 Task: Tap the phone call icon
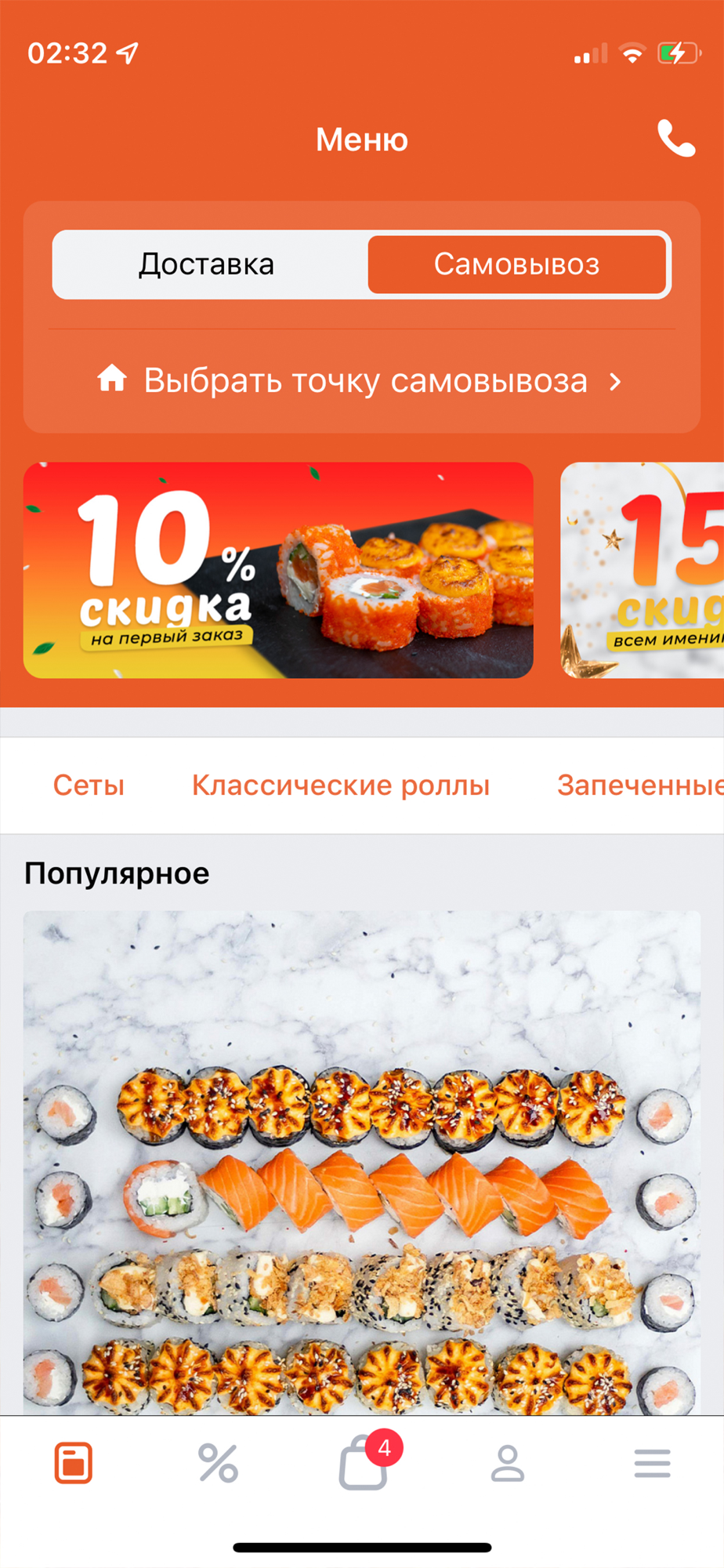(x=675, y=139)
